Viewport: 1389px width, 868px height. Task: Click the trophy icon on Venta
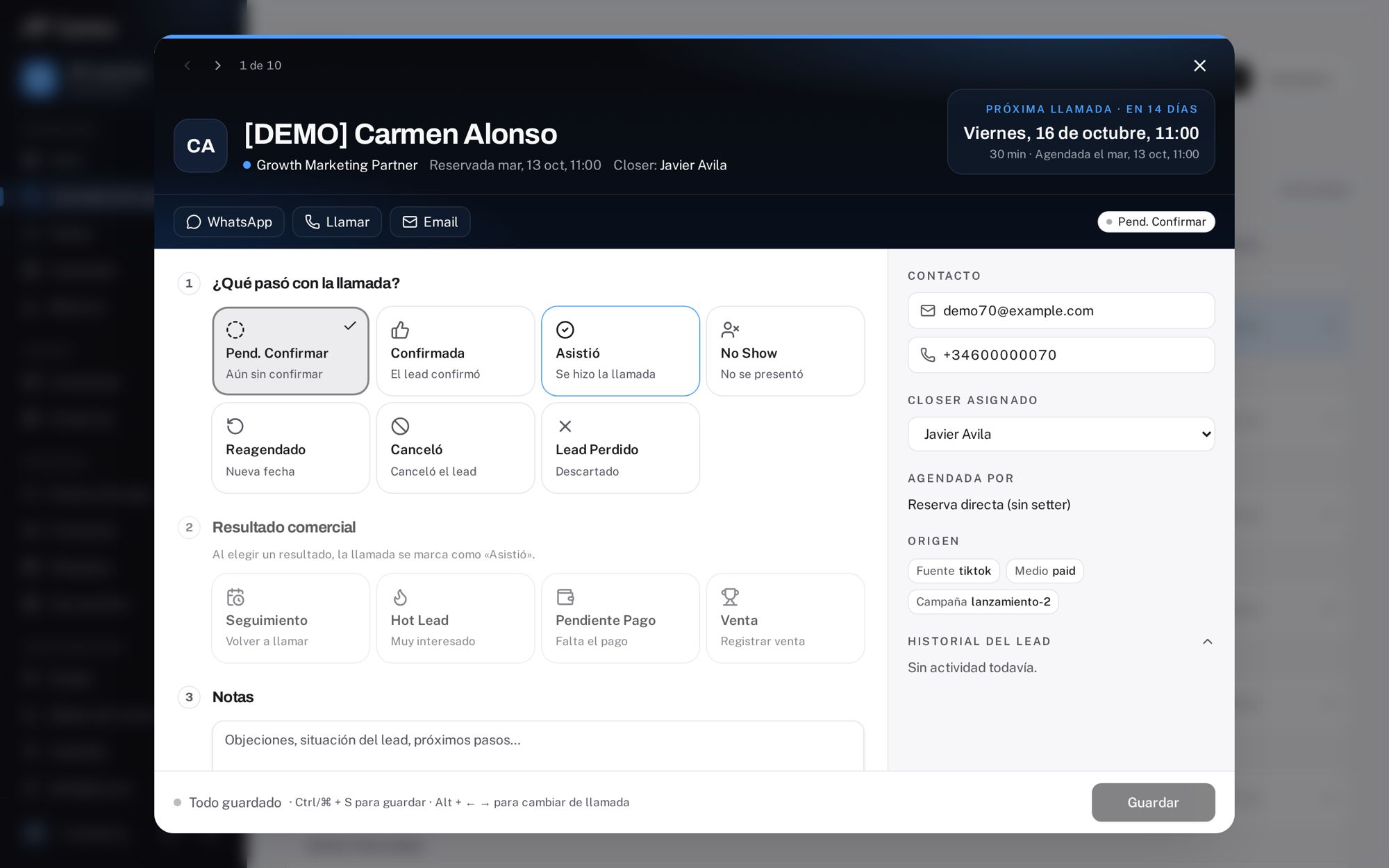coord(730,596)
